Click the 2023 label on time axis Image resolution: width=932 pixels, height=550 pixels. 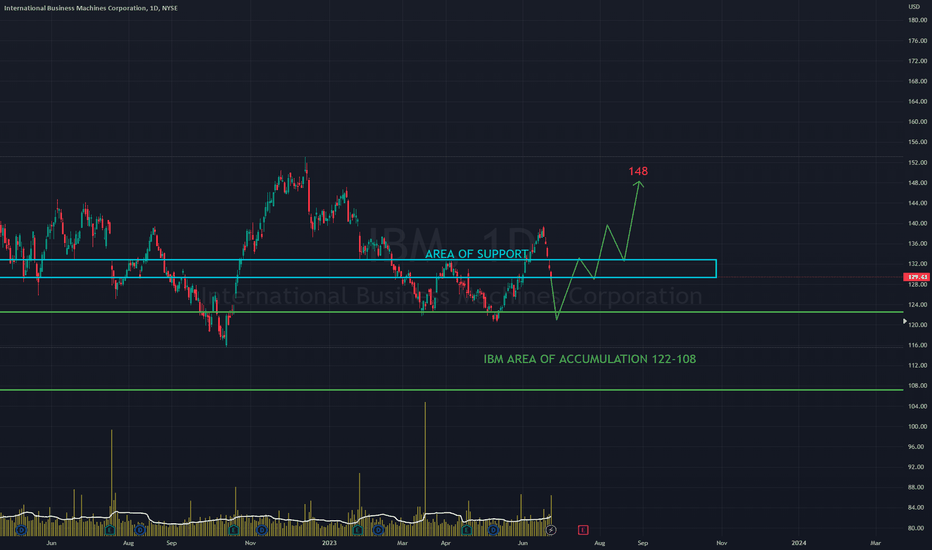[329, 543]
